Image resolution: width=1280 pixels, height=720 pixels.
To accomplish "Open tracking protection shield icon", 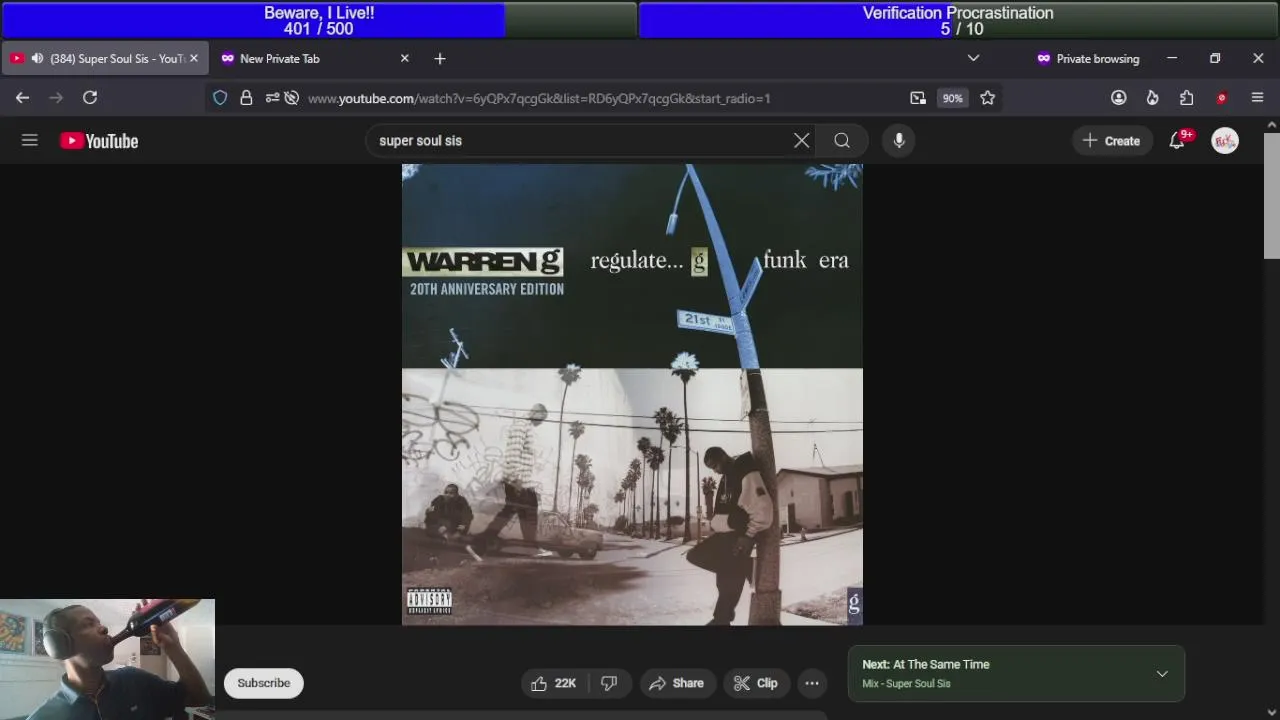I will 220,98.
